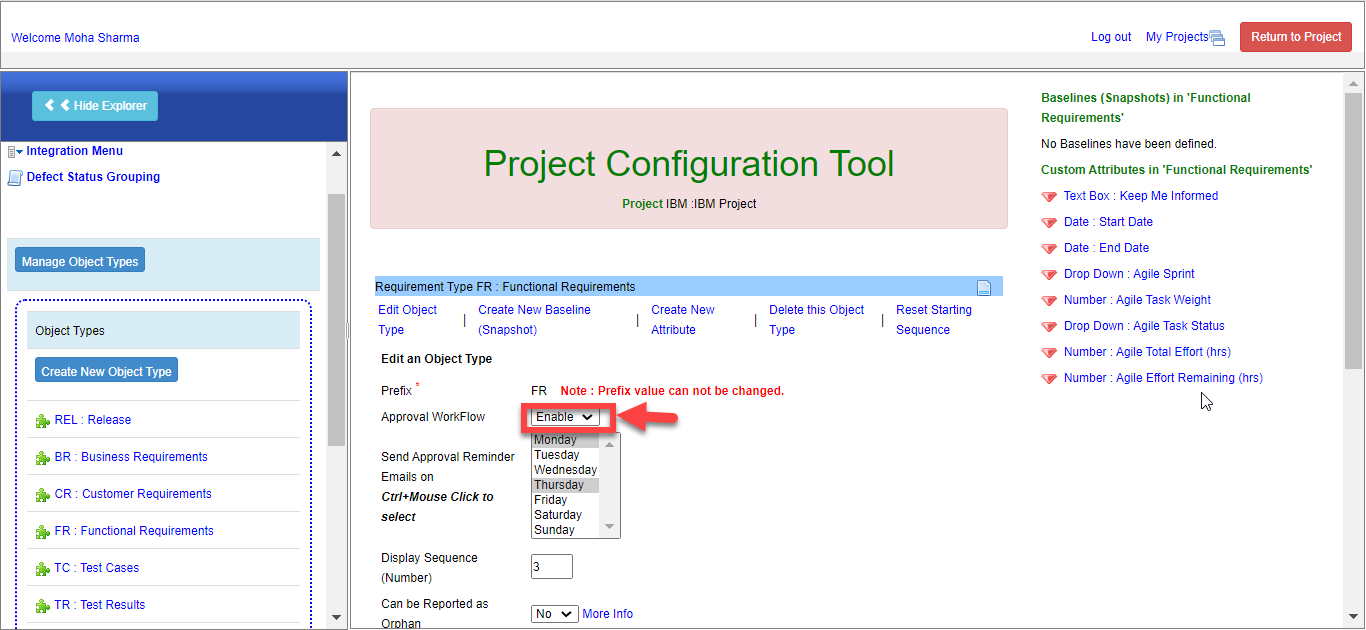
Task: Click the Defect Status Grouping scroll icon
Action: pos(15,178)
